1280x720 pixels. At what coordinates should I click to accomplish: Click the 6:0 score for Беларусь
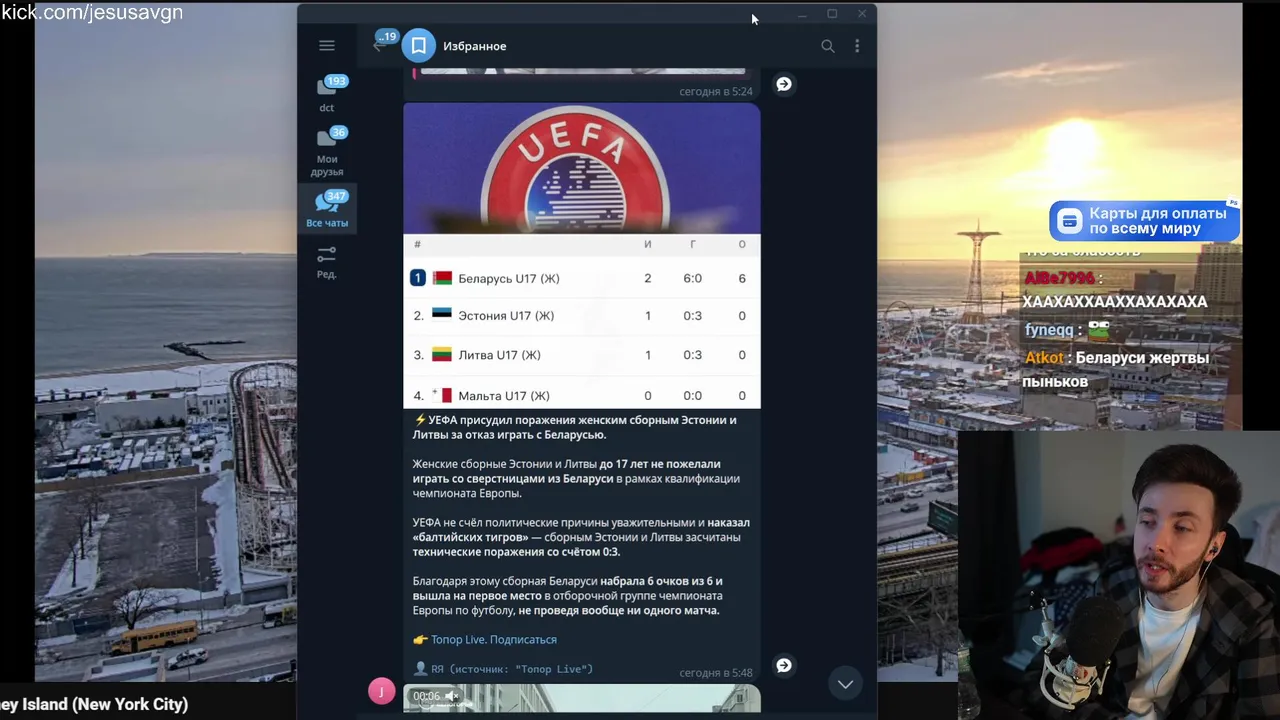tap(692, 278)
